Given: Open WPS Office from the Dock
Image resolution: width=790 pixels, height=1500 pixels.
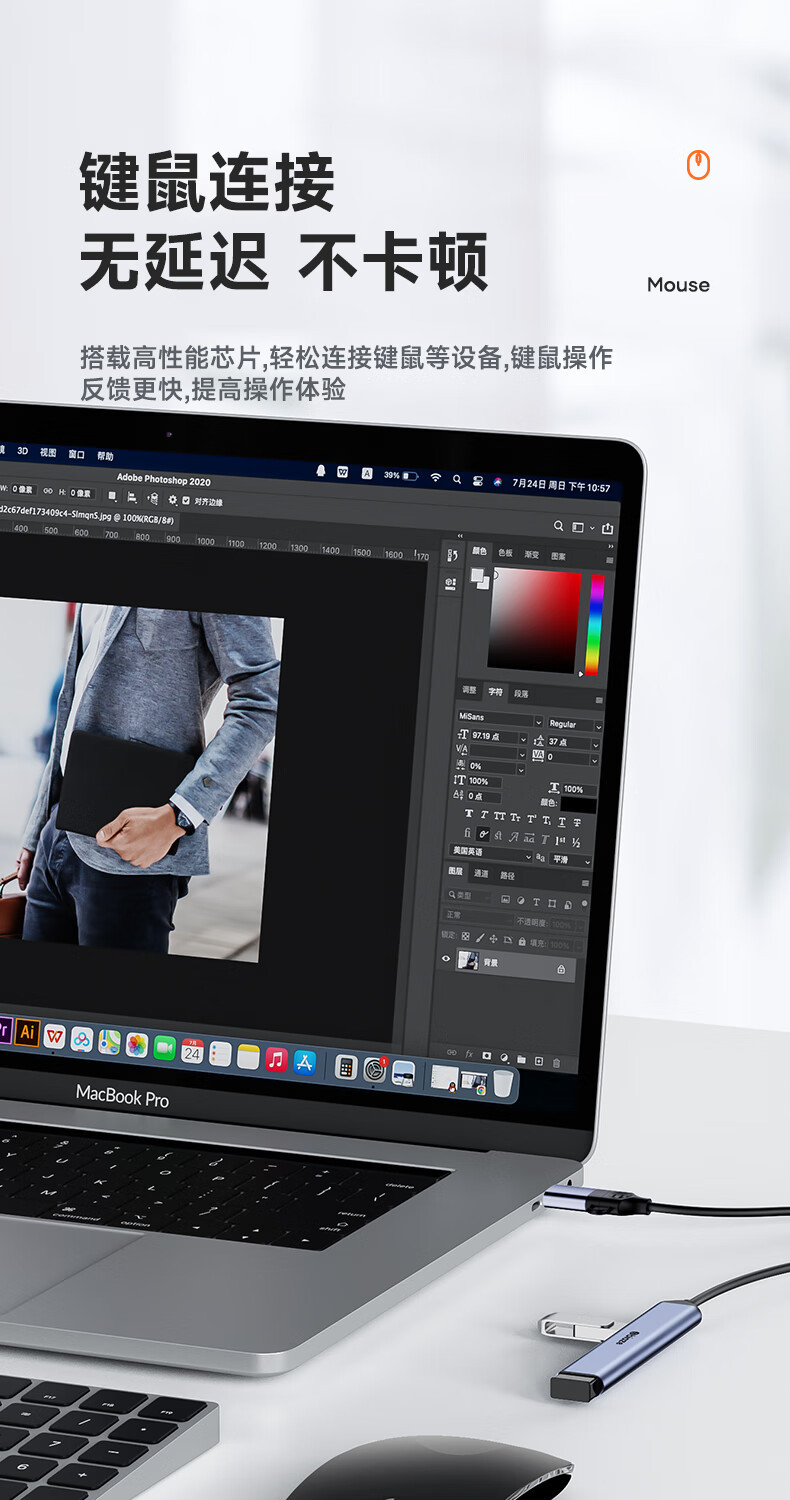Looking at the screenshot, I should click(x=55, y=1036).
